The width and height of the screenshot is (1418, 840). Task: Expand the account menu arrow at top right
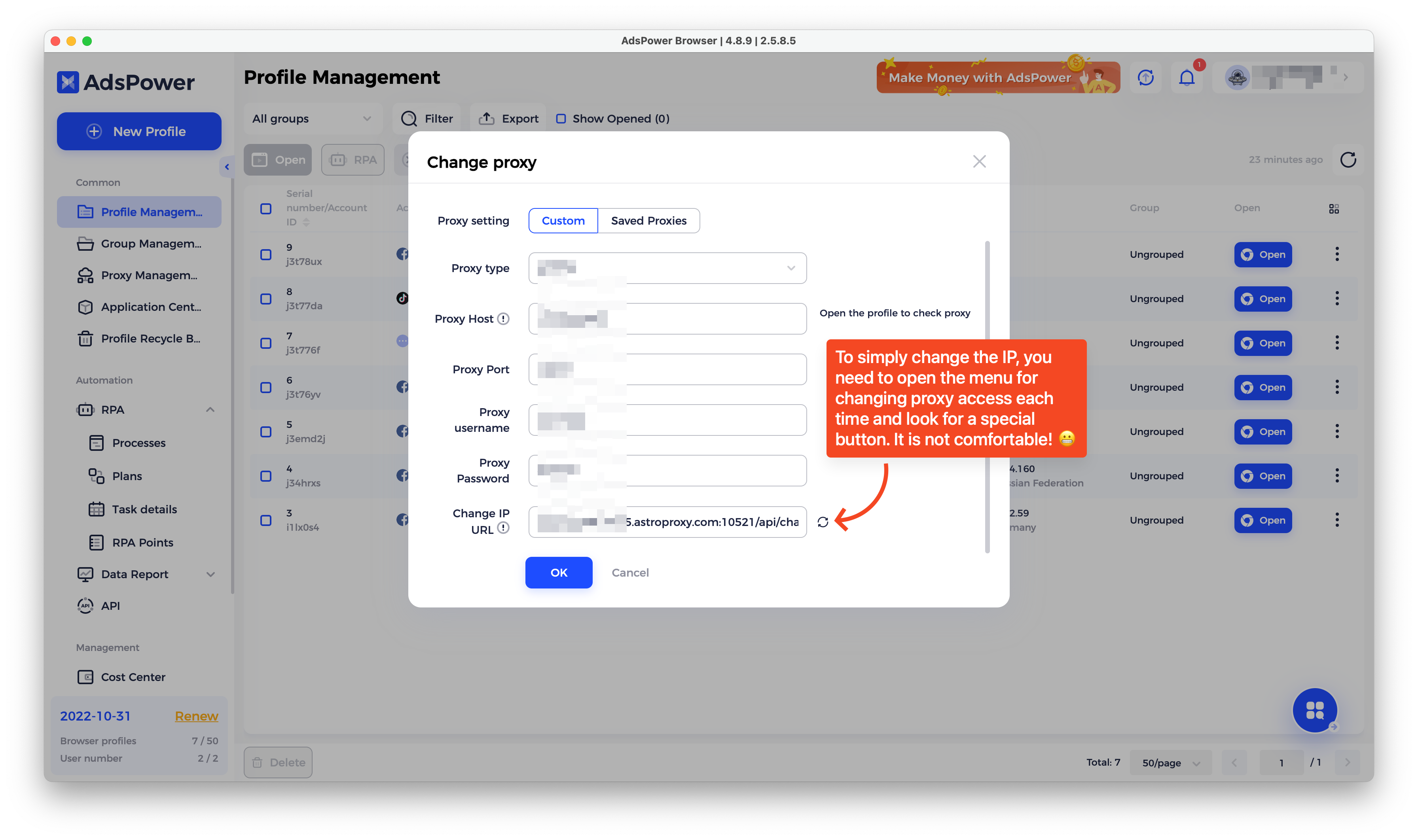tap(1346, 78)
